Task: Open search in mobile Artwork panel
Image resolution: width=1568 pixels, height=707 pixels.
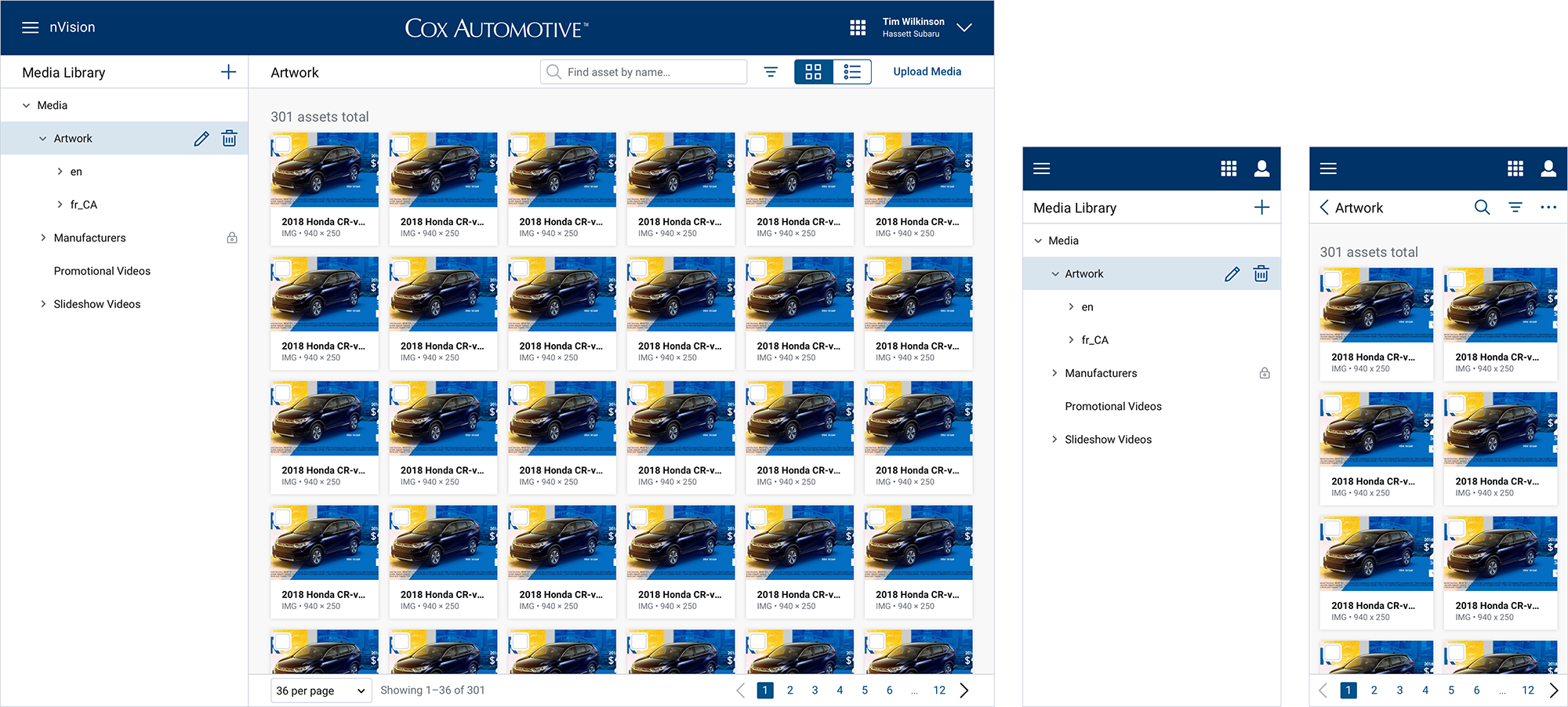Action: pos(1482,208)
